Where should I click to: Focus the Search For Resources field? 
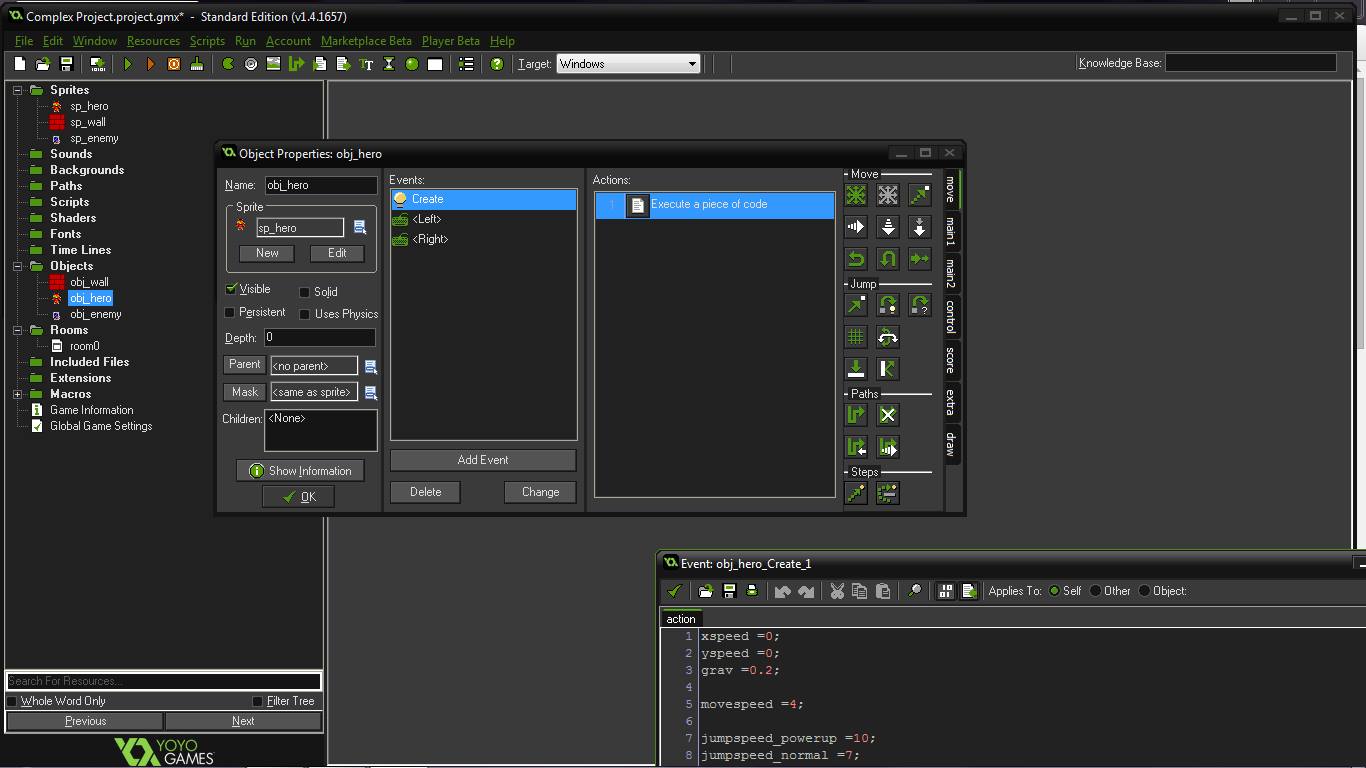pyautogui.click(x=164, y=681)
